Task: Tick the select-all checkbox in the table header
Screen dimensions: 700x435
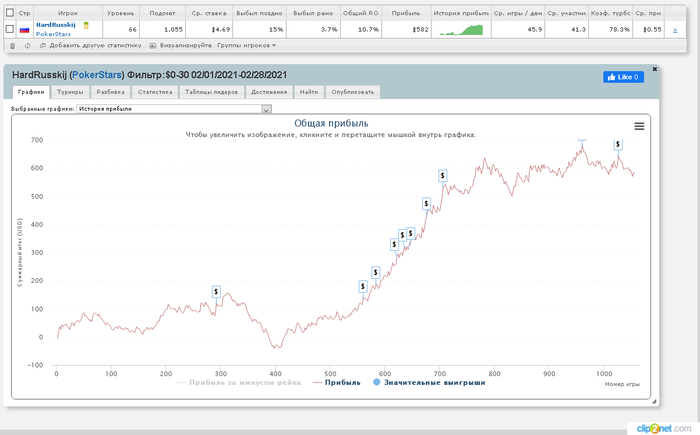Action: 10,13
